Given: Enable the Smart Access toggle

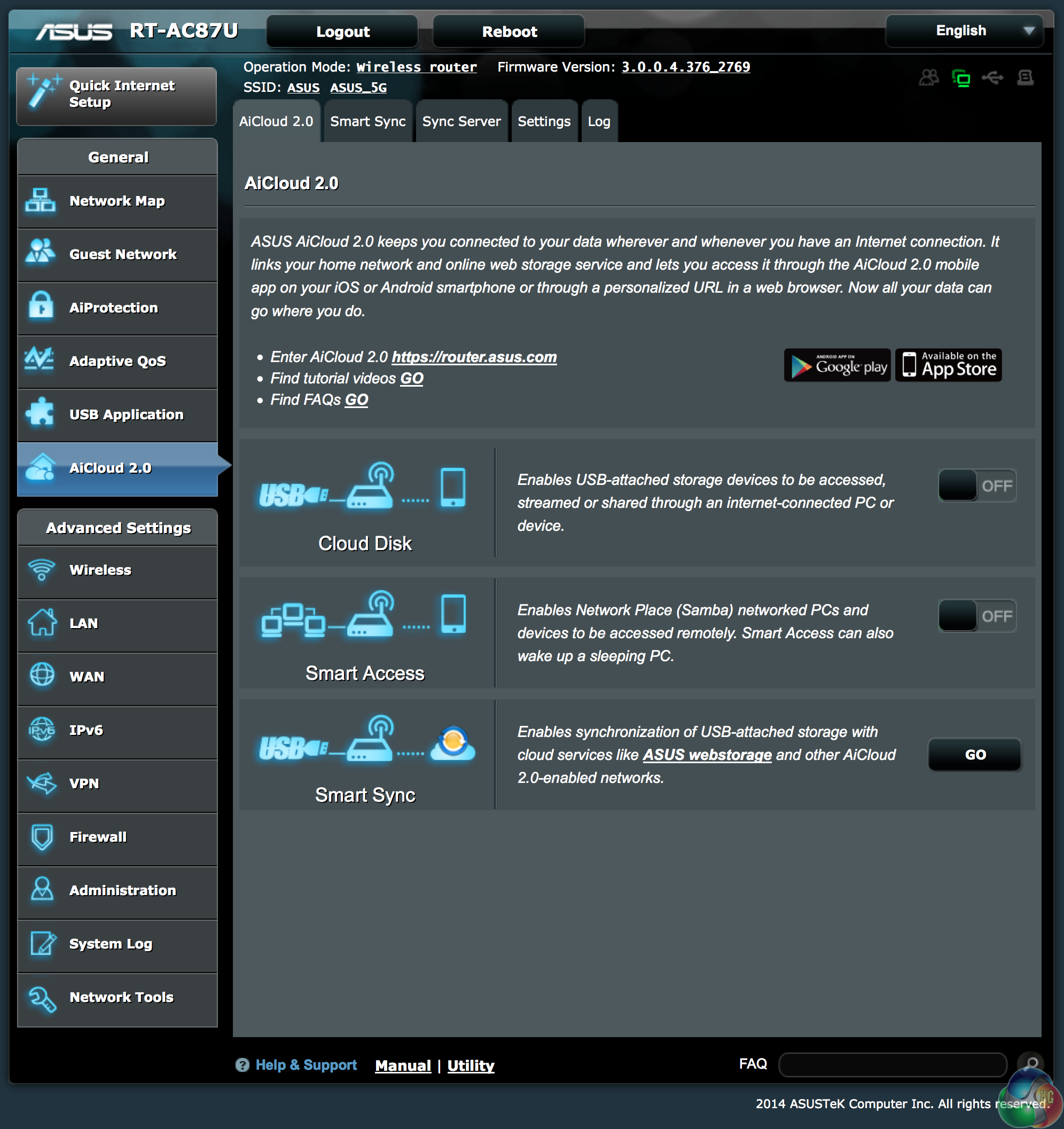Looking at the screenshot, I should click(x=976, y=616).
